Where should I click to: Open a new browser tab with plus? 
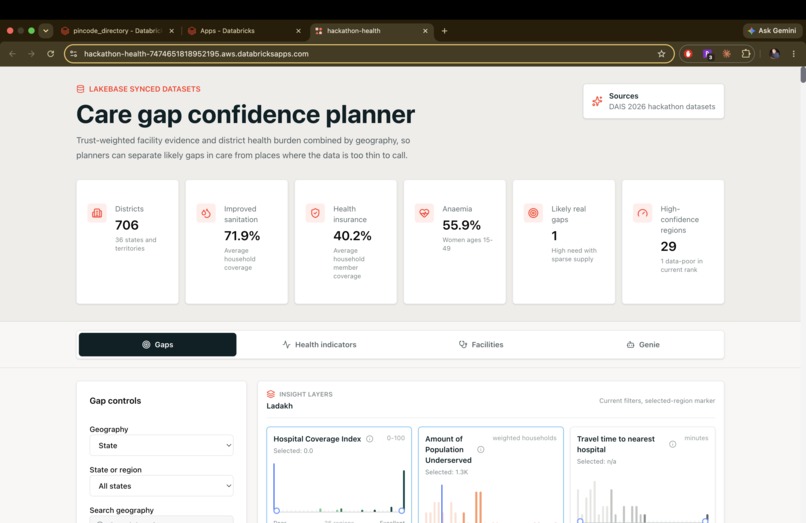445,31
